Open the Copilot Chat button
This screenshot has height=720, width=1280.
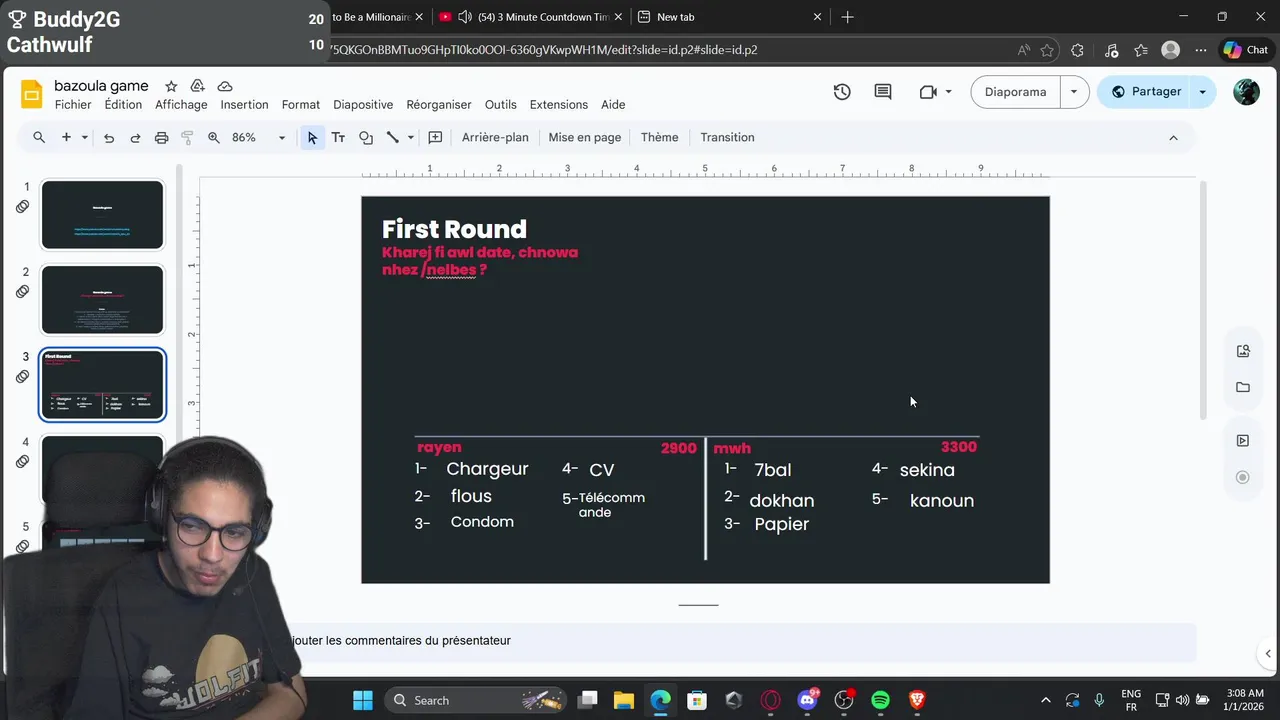coord(1245,50)
